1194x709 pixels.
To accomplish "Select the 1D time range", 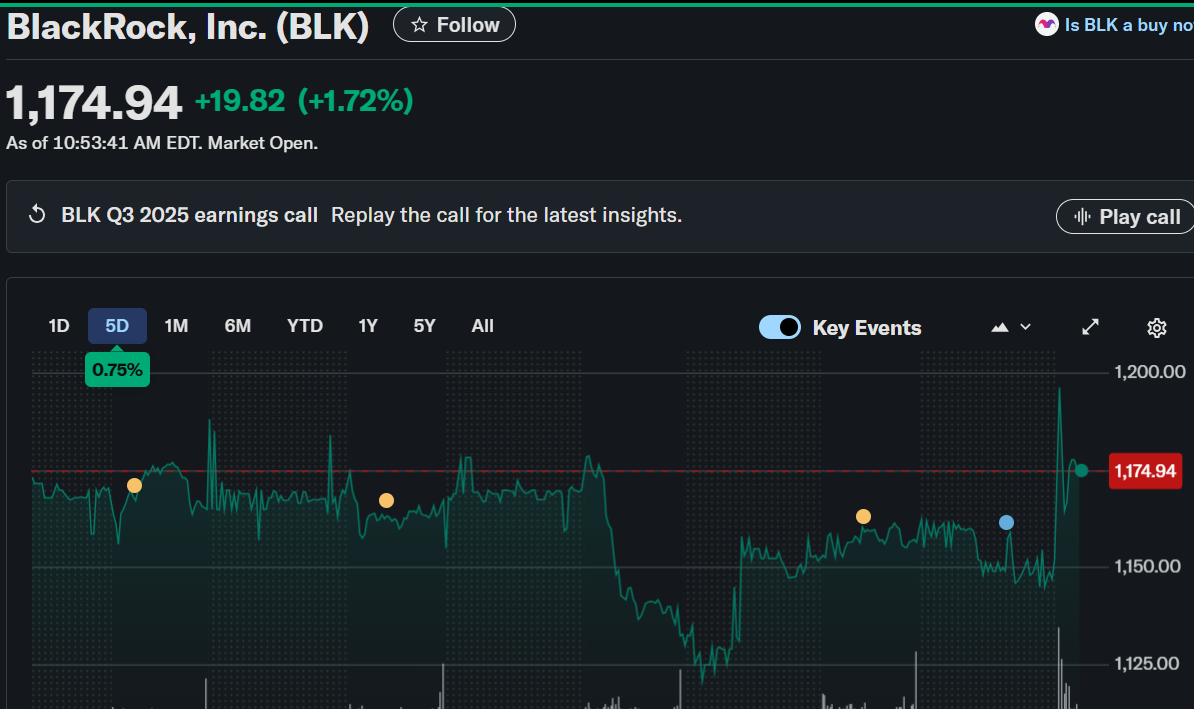I will [x=59, y=326].
